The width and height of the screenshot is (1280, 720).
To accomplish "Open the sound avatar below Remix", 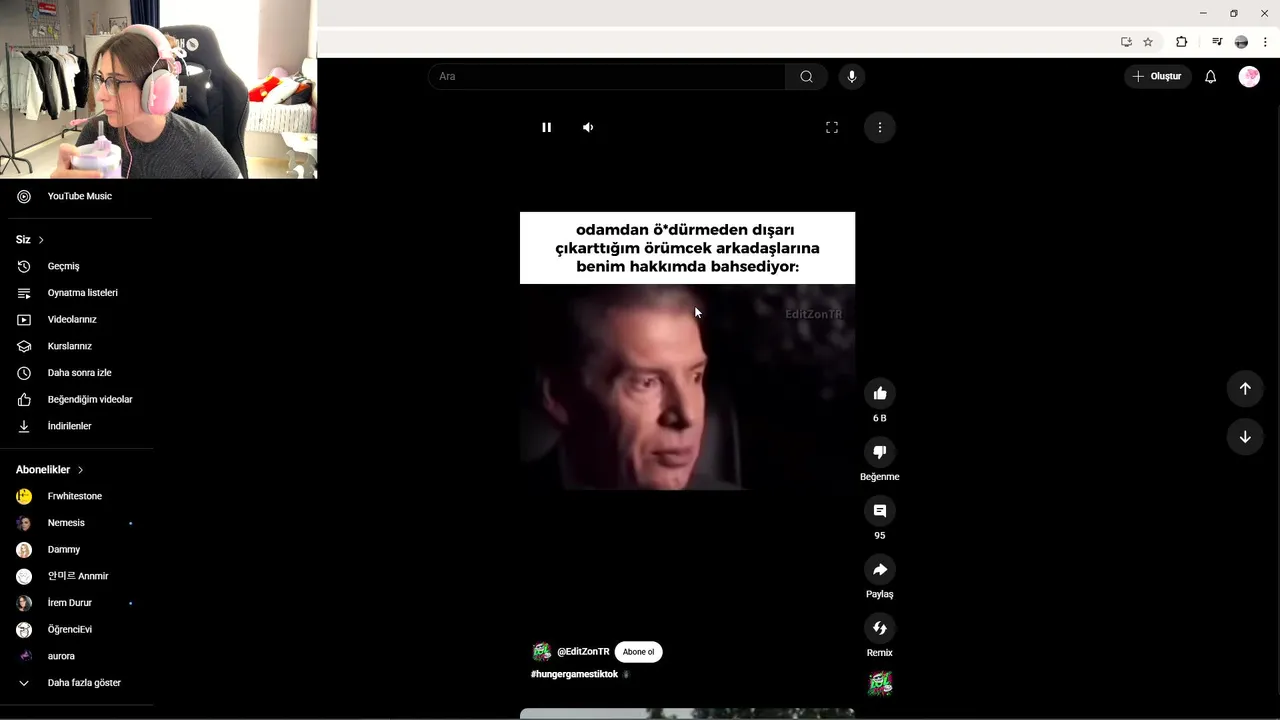I will click(880, 684).
